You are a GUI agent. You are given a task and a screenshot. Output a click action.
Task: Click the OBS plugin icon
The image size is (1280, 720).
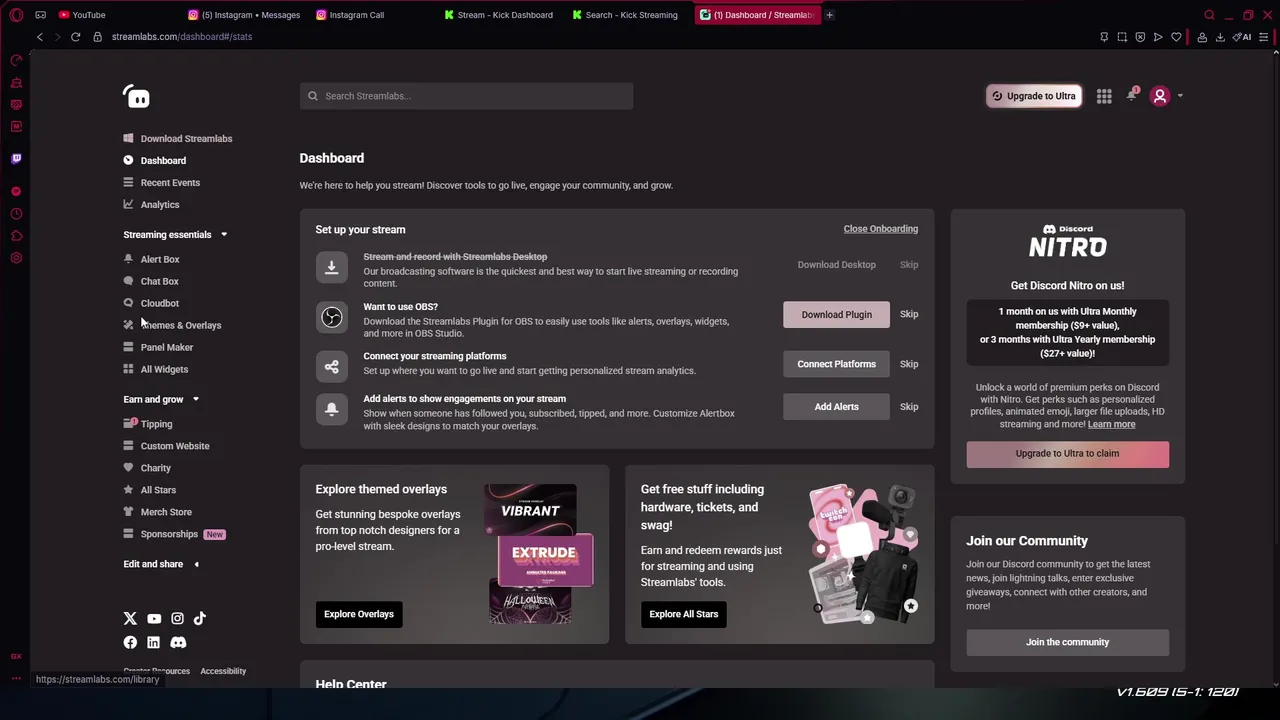[x=332, y=317]
